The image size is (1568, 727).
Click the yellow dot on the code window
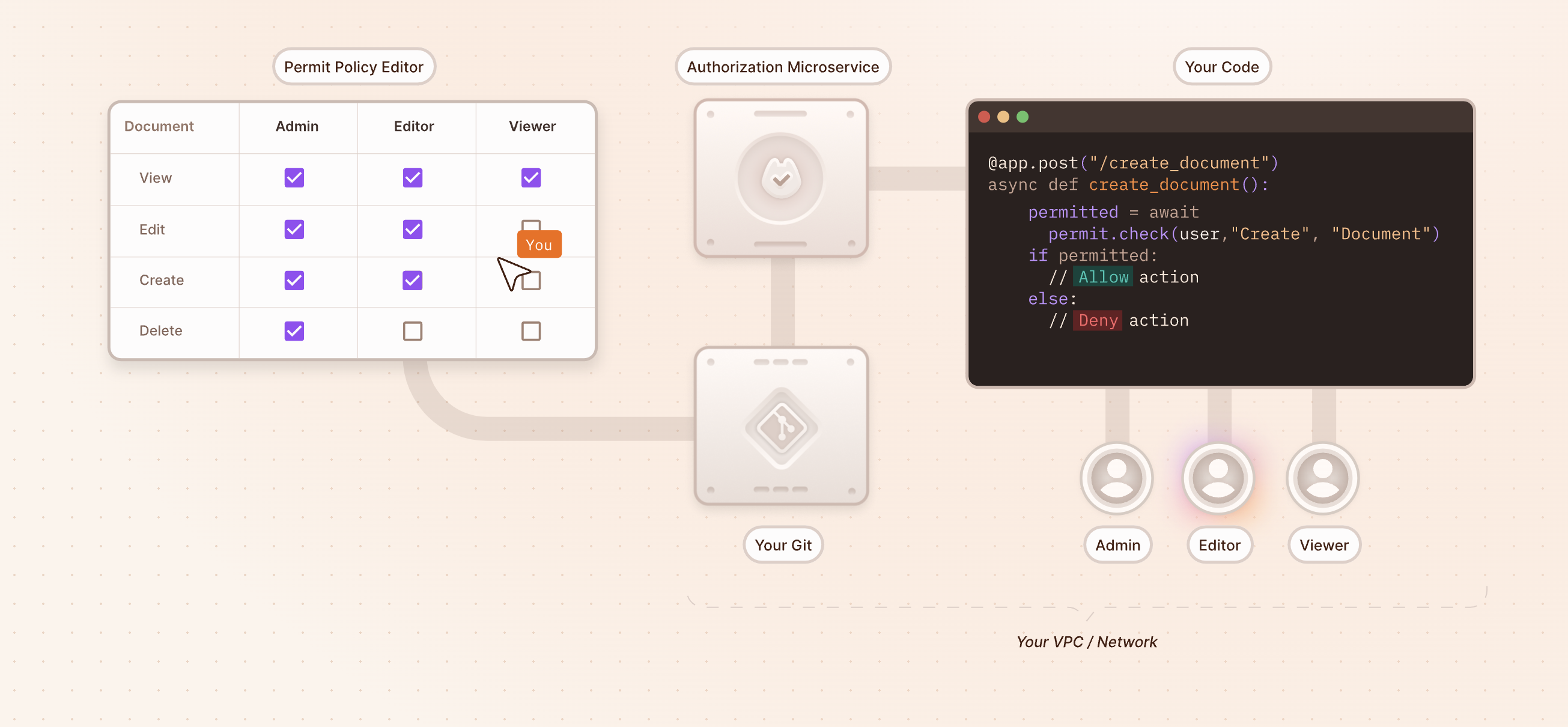1003,117
